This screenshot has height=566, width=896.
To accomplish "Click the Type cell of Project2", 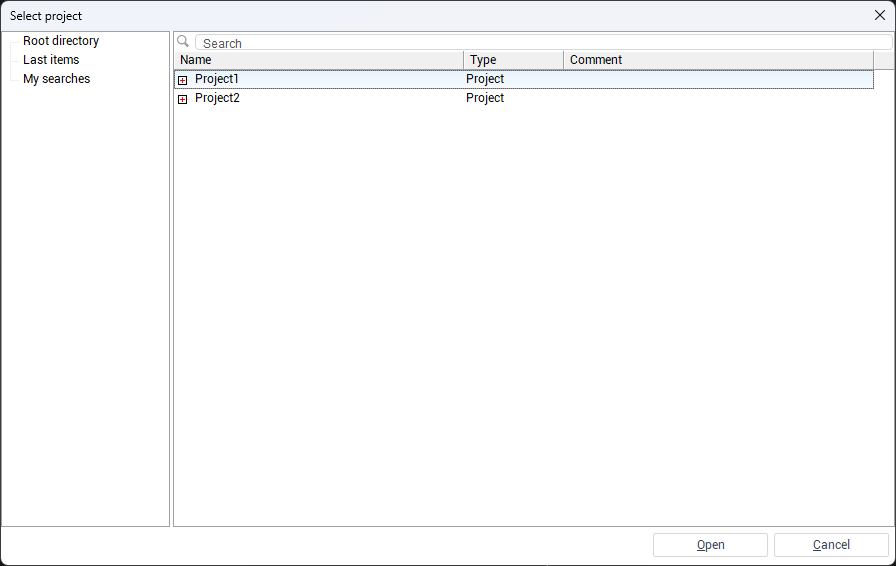I will coord(485,98).
